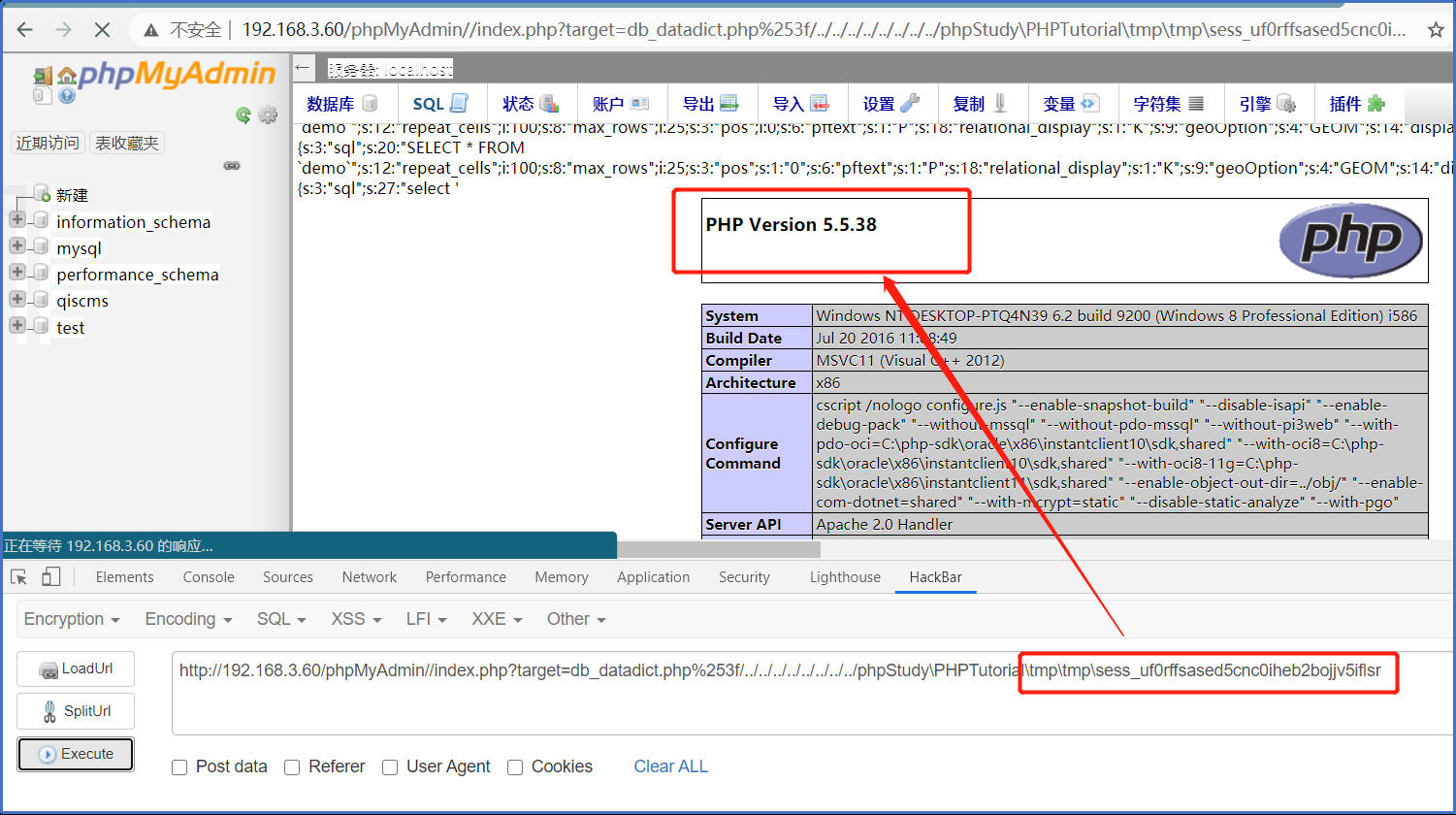The height and width of the screenshot is (815, 1456).
Task: Open the HackBar XSS dropdown
Action: 356,619
